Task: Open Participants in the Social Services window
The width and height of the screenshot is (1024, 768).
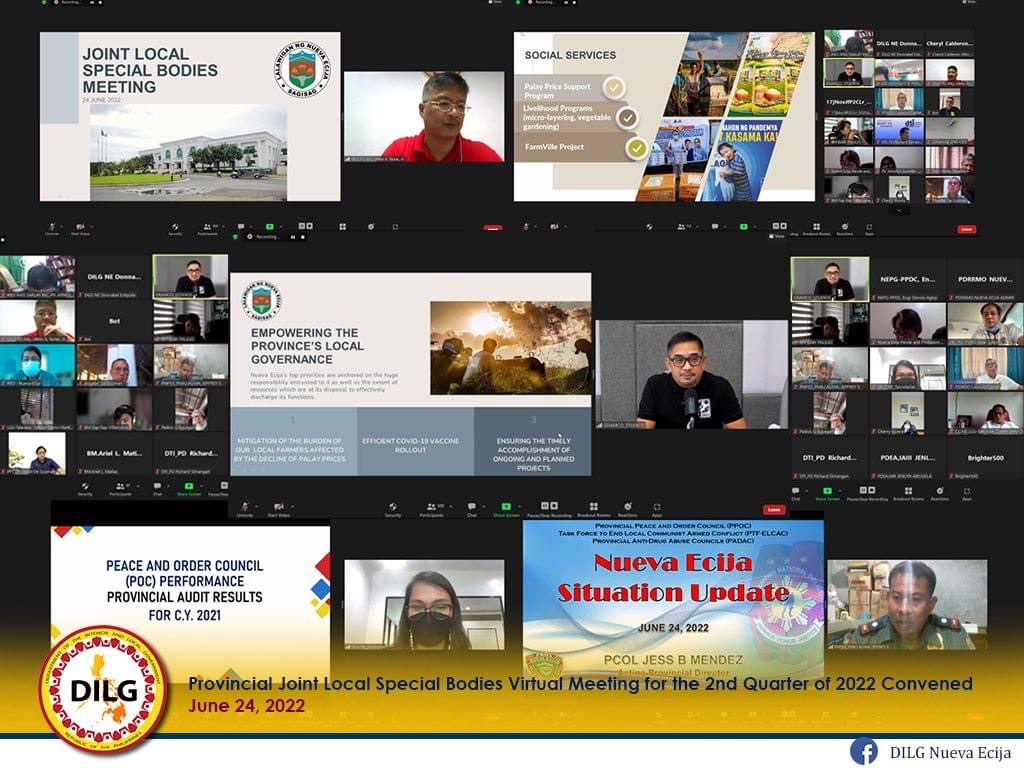Action: point(684,227)
